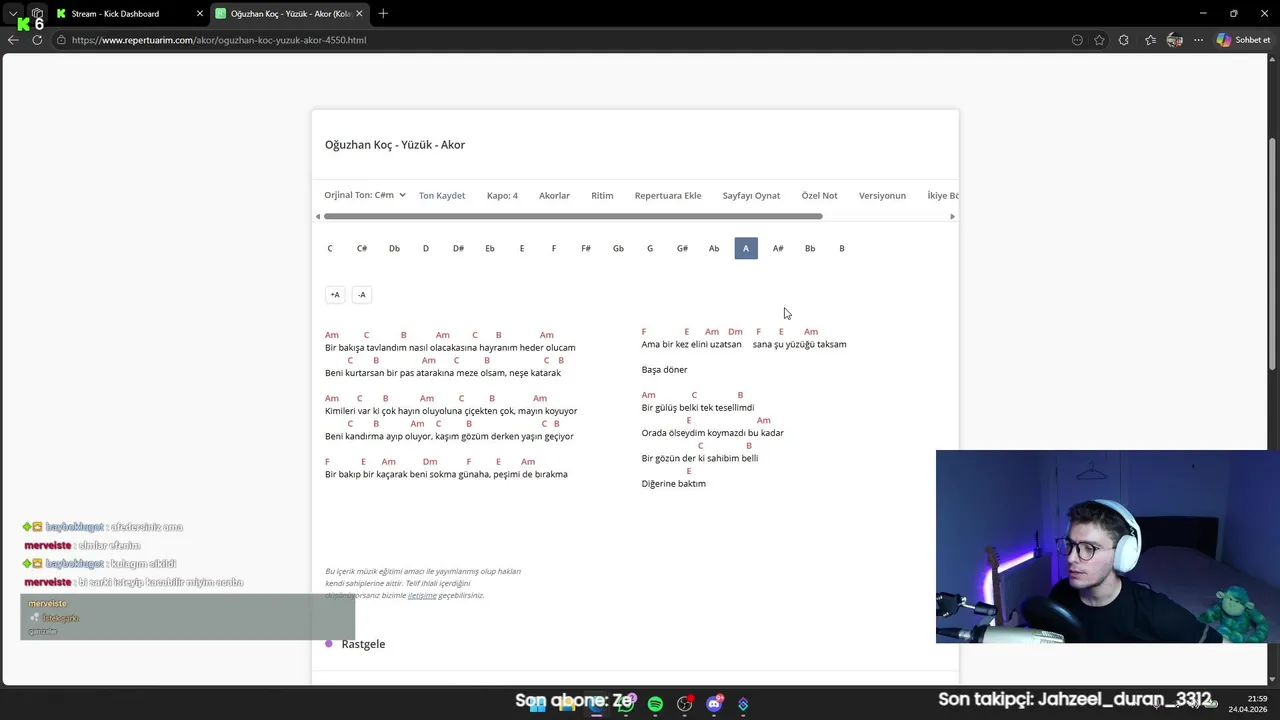Screen dimensions: 1280x720
Task: Click the Rastgele heading
Action: pos(363,644)
